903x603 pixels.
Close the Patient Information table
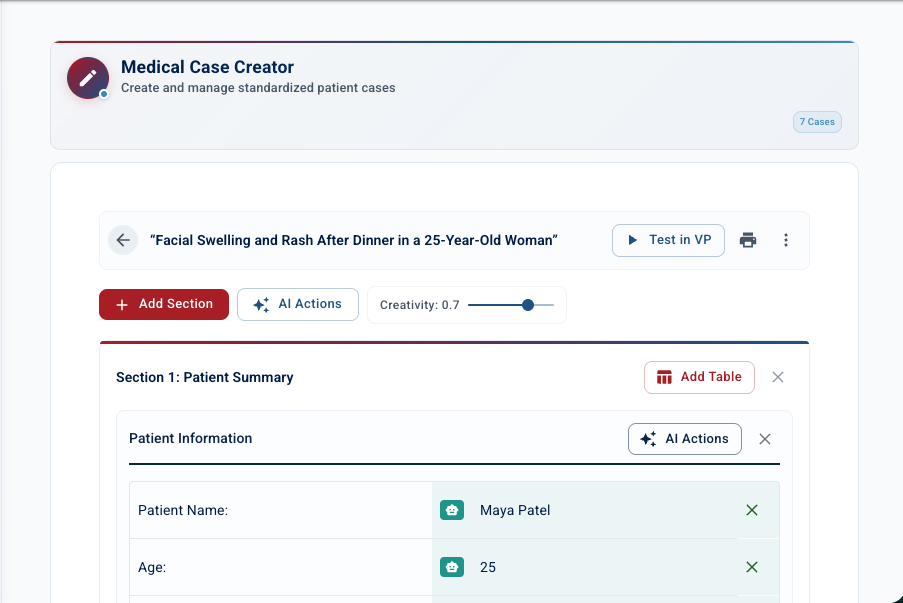[764, 438]
